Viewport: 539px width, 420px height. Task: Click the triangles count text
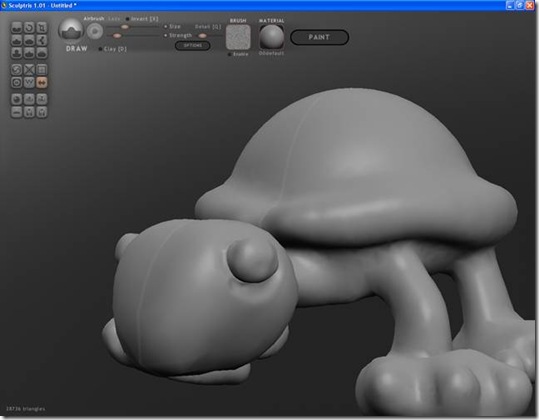point(25,409)
